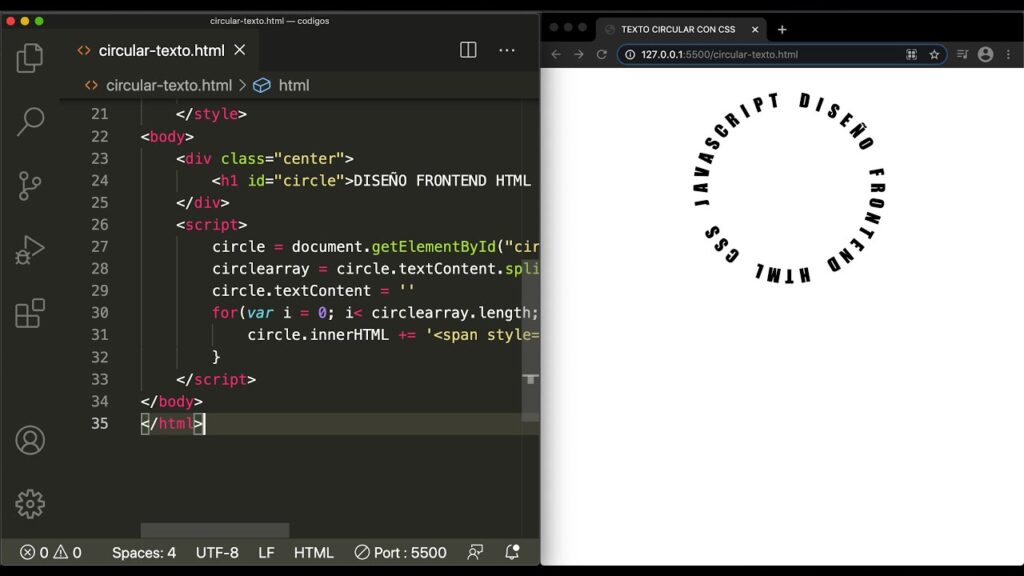This screenshot has width=1024, height=576.
Task: Show errors and warnings in status bar
Action: (51, 553)
